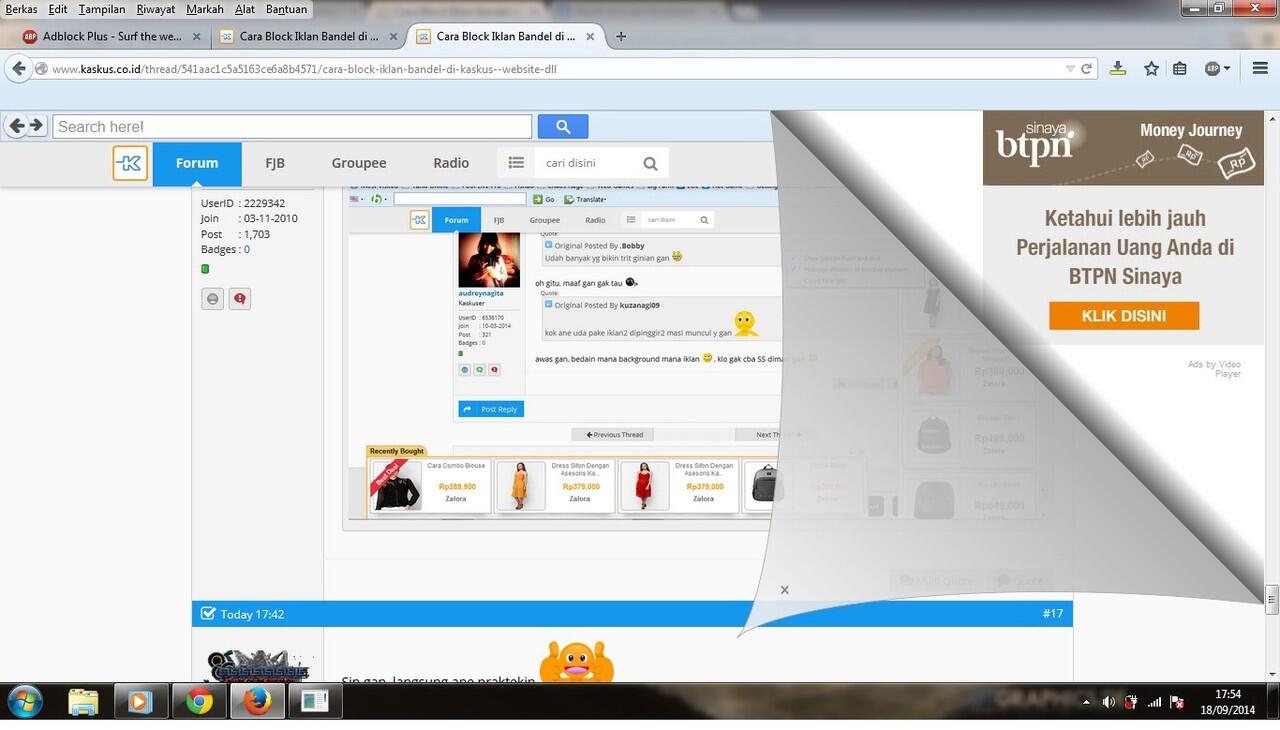
Task: Click the red report icon under Badges
Action: point(240,299)
